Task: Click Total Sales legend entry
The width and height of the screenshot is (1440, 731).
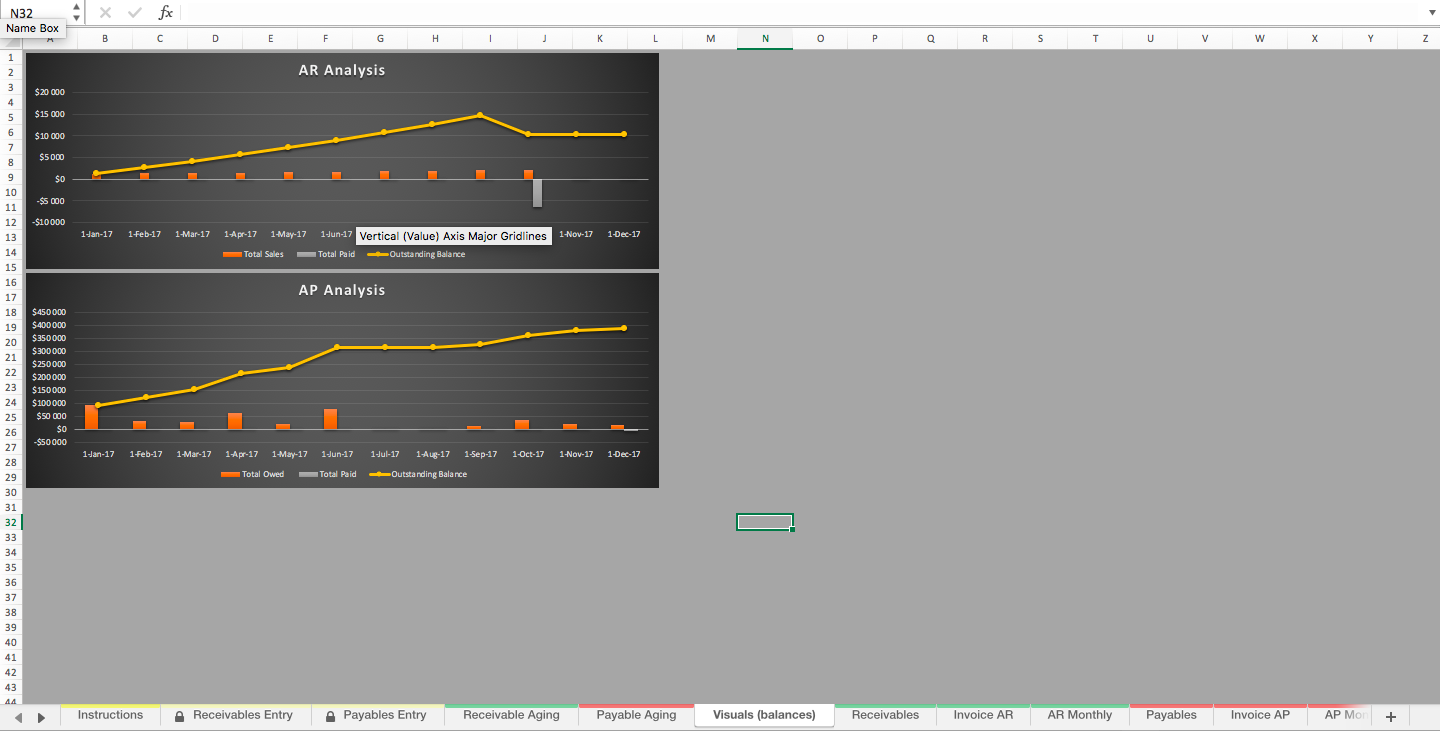Action: [x=254, y=254]
